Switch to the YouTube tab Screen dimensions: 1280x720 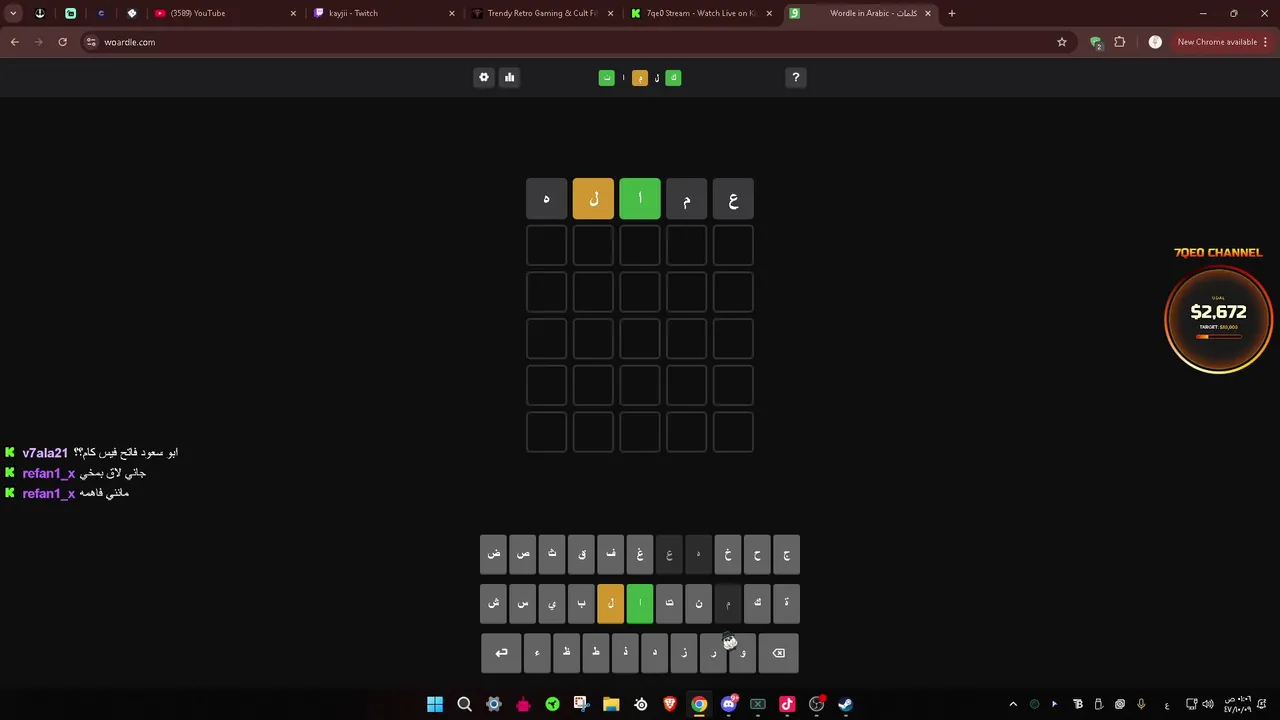225,13
